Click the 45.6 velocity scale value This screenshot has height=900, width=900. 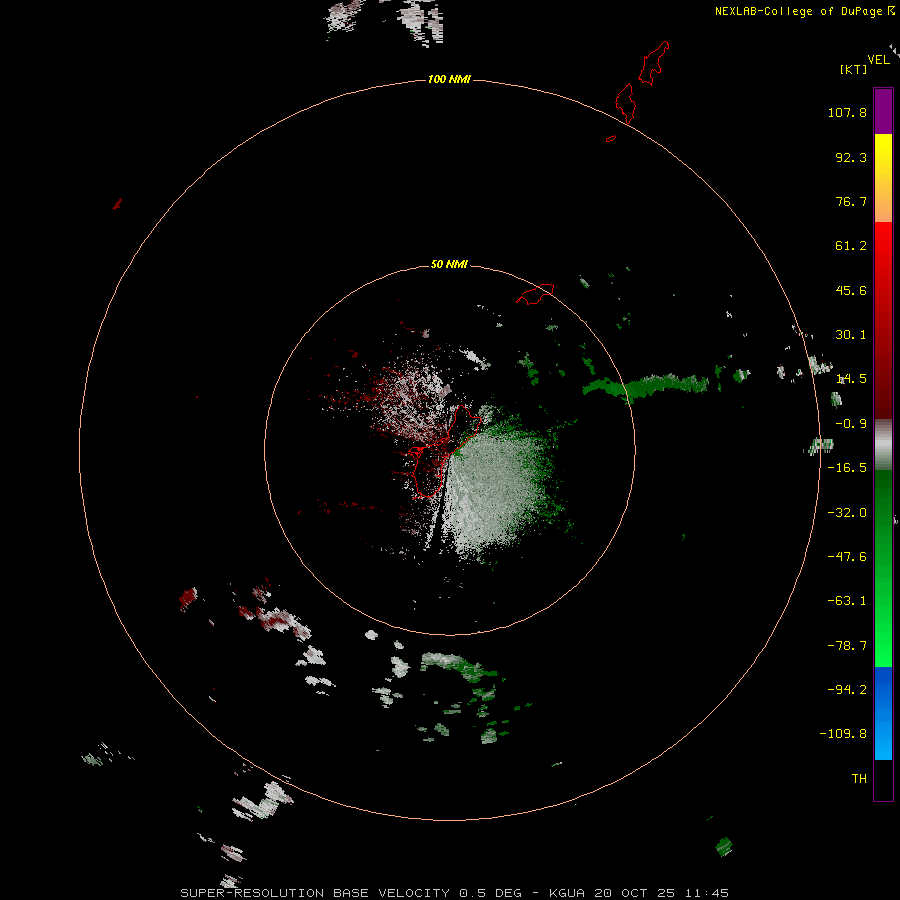coord(851,290)
